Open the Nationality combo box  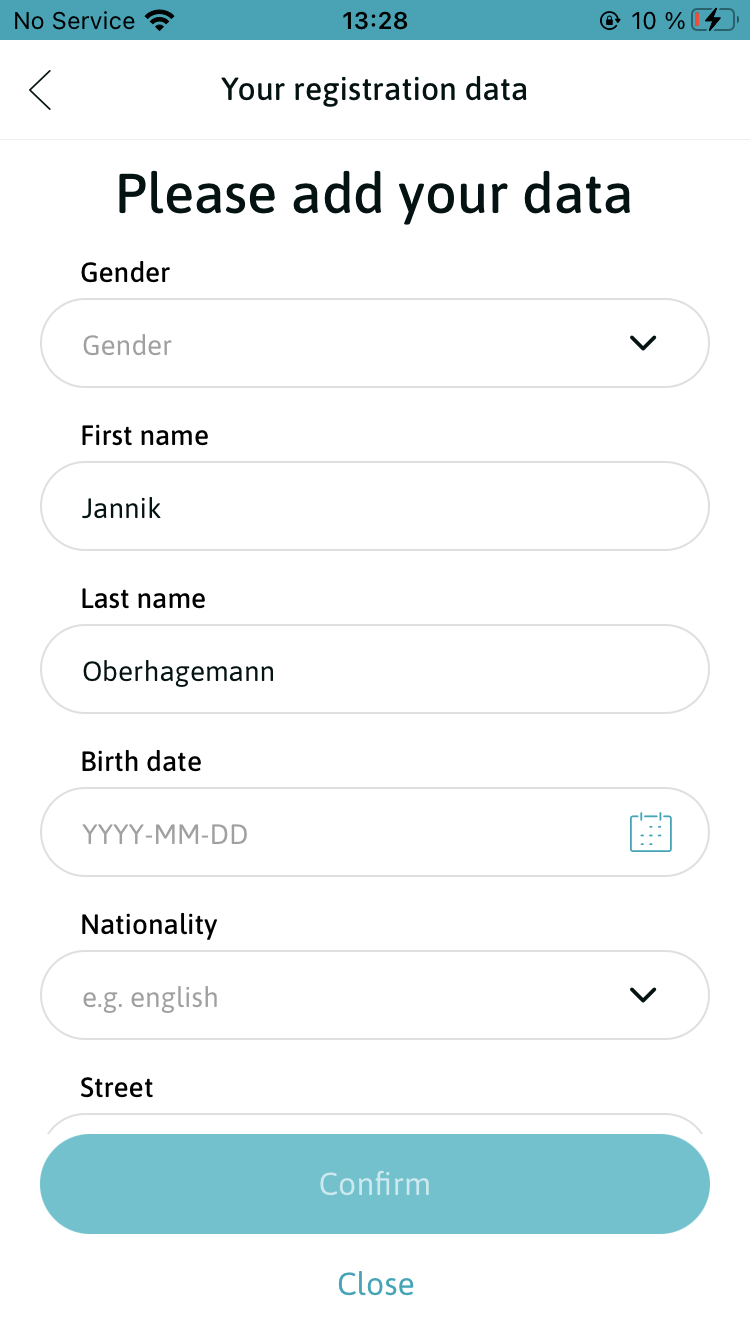[x=340, y=995]
